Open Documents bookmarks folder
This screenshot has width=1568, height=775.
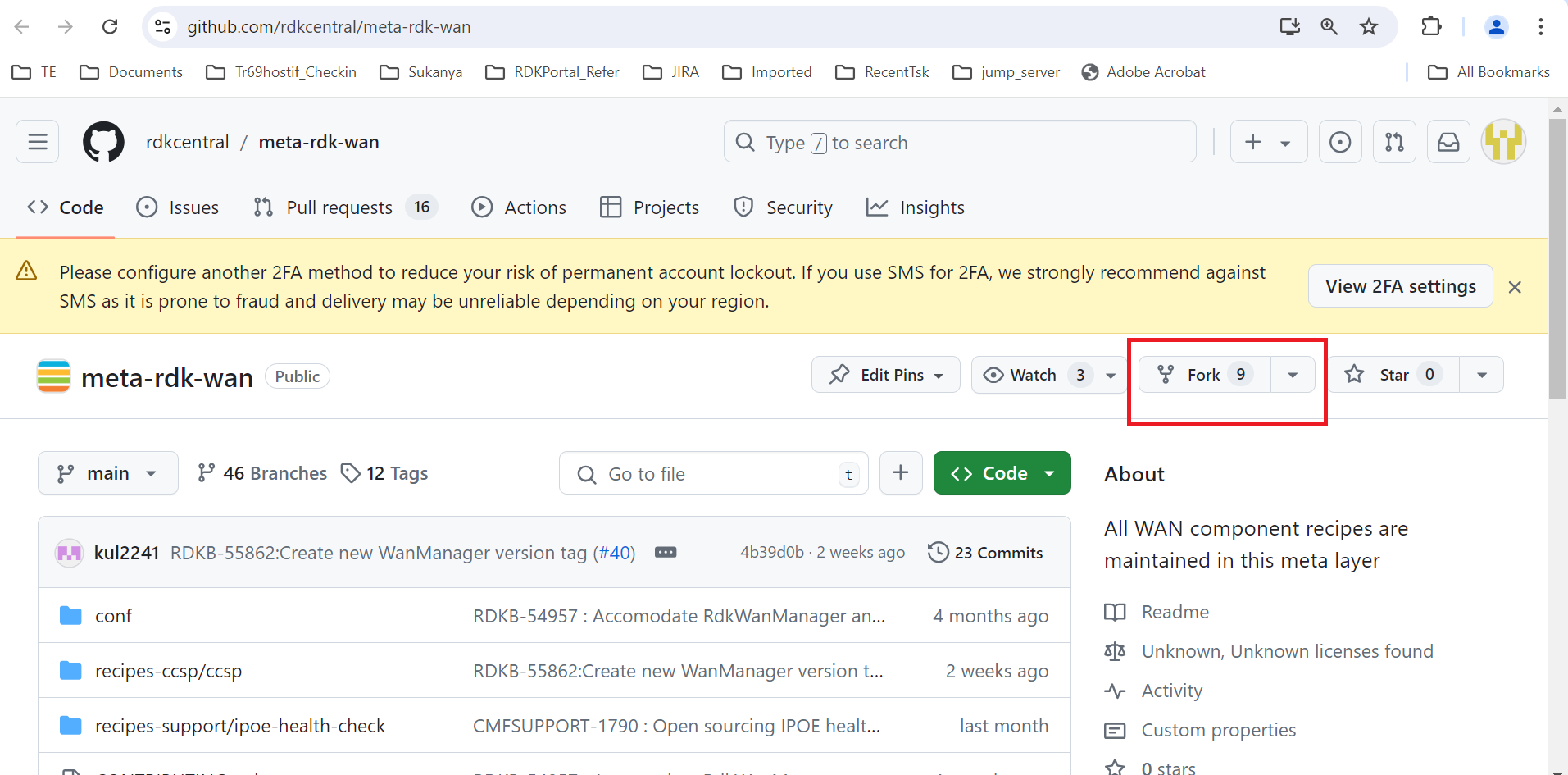tap(131, 72)
